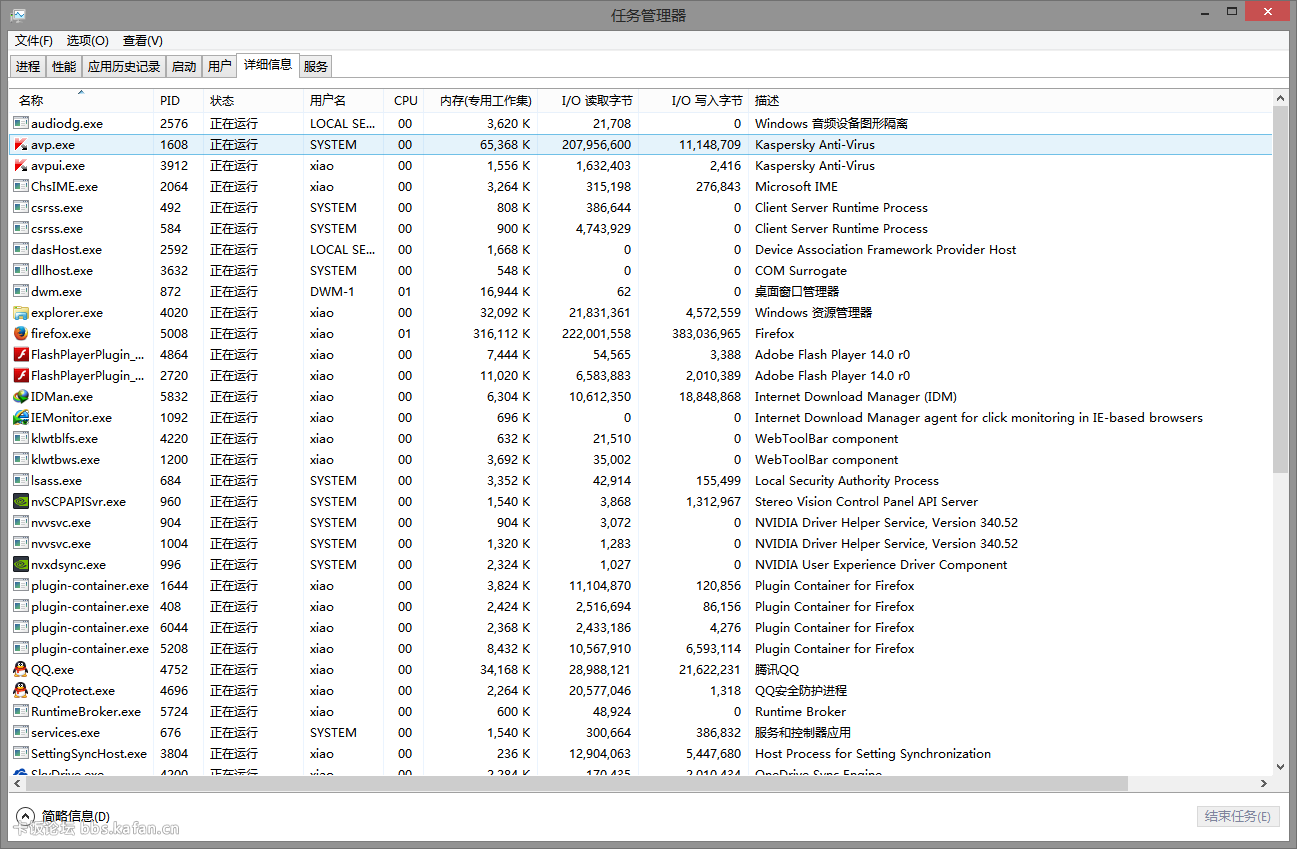Click the 结束任务(E) button

(1238, 816)
